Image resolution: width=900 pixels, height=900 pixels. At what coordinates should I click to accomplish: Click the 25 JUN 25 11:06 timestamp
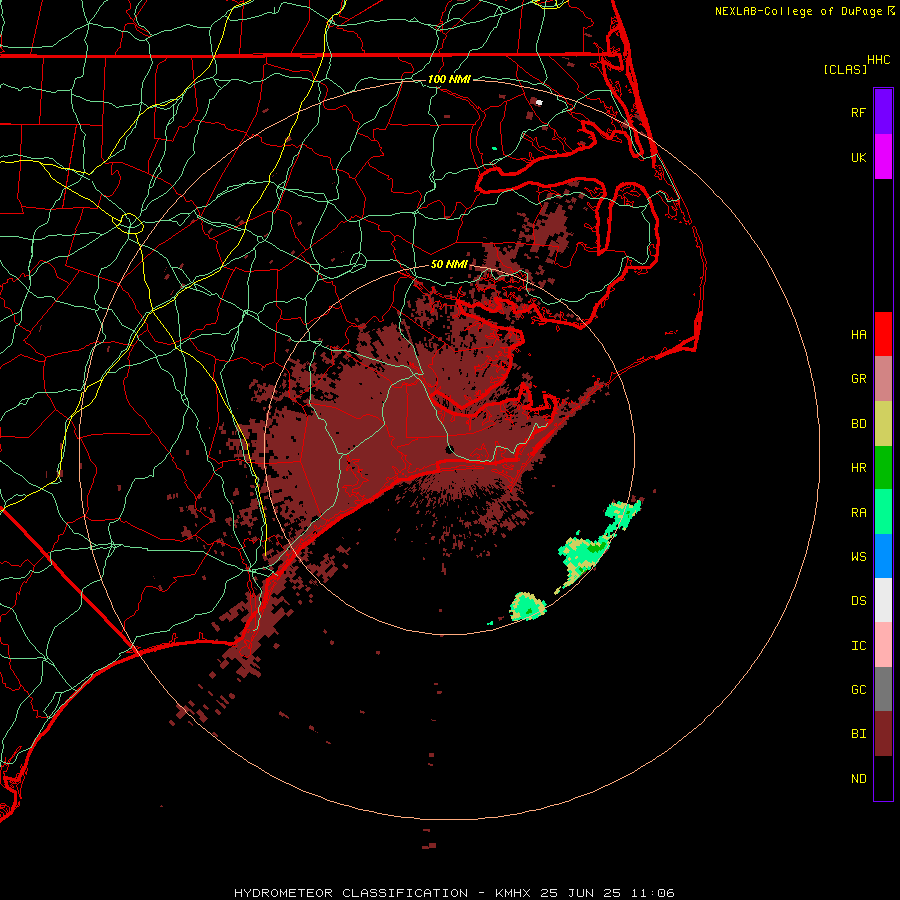607,893
